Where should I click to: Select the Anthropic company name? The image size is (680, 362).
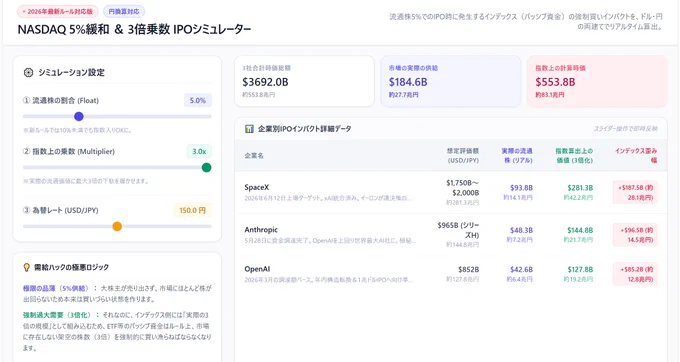261,230
